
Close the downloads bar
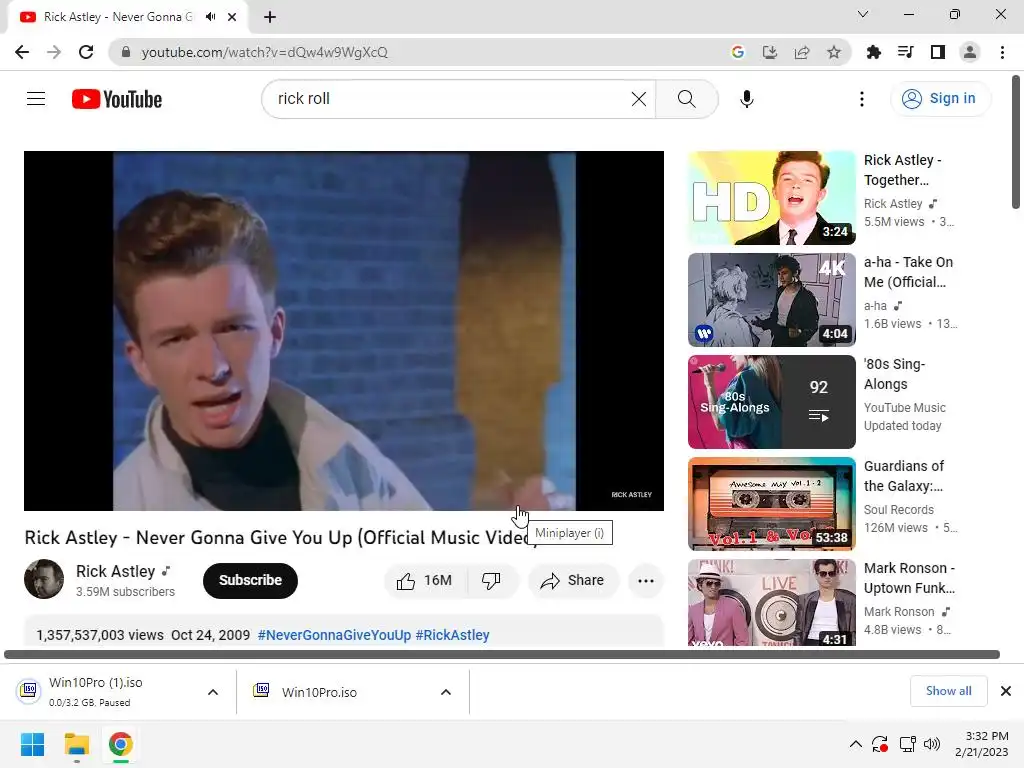(1006, 691)
